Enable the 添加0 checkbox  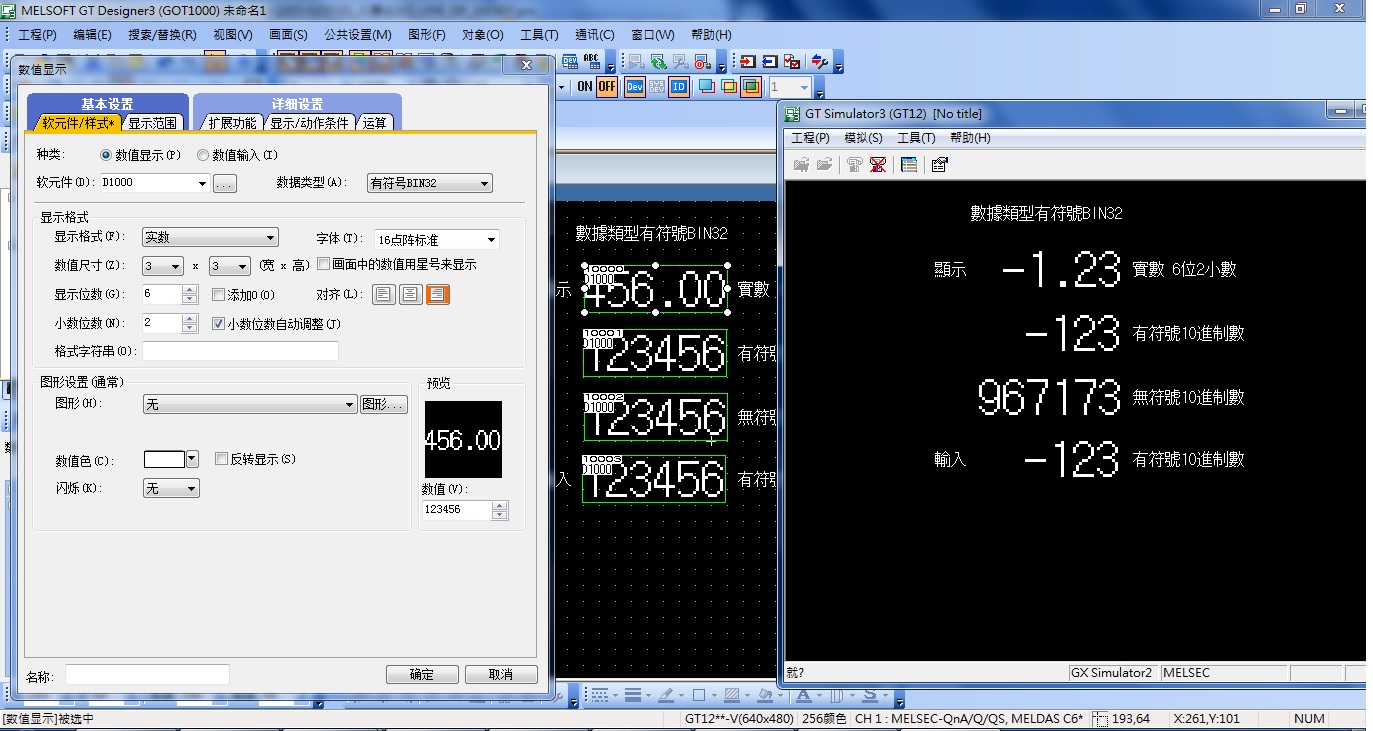(219, 295)
